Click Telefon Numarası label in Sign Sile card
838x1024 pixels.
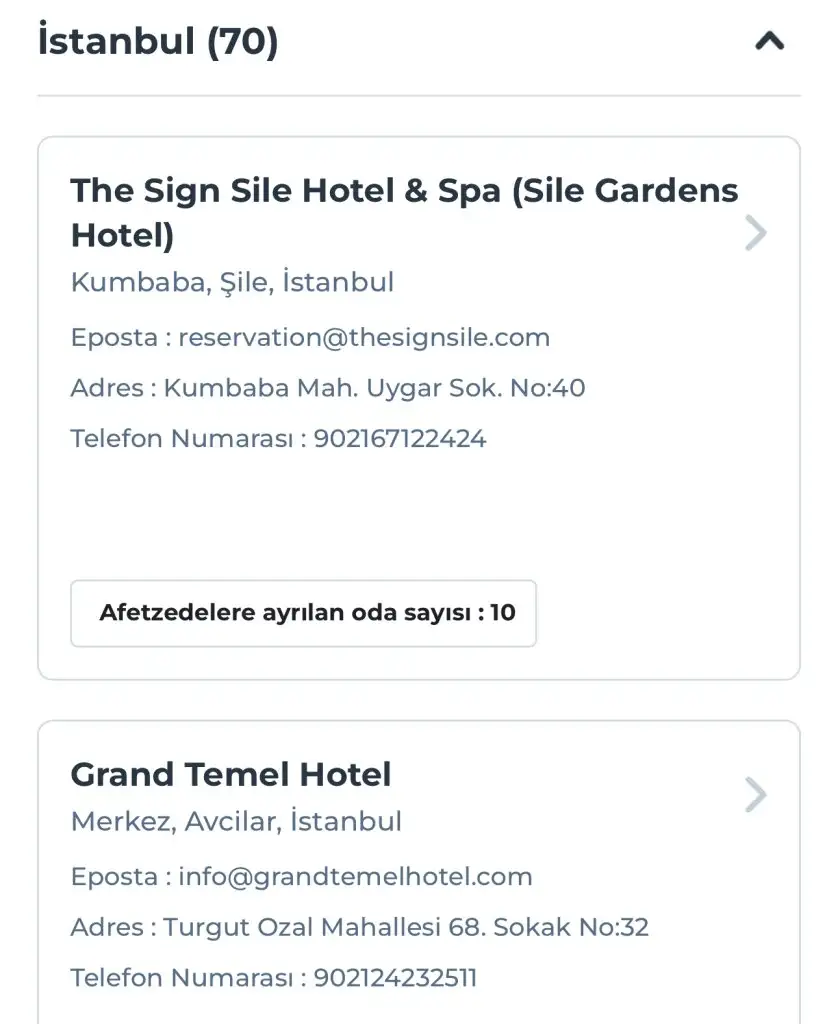click(x=182, y=438)
